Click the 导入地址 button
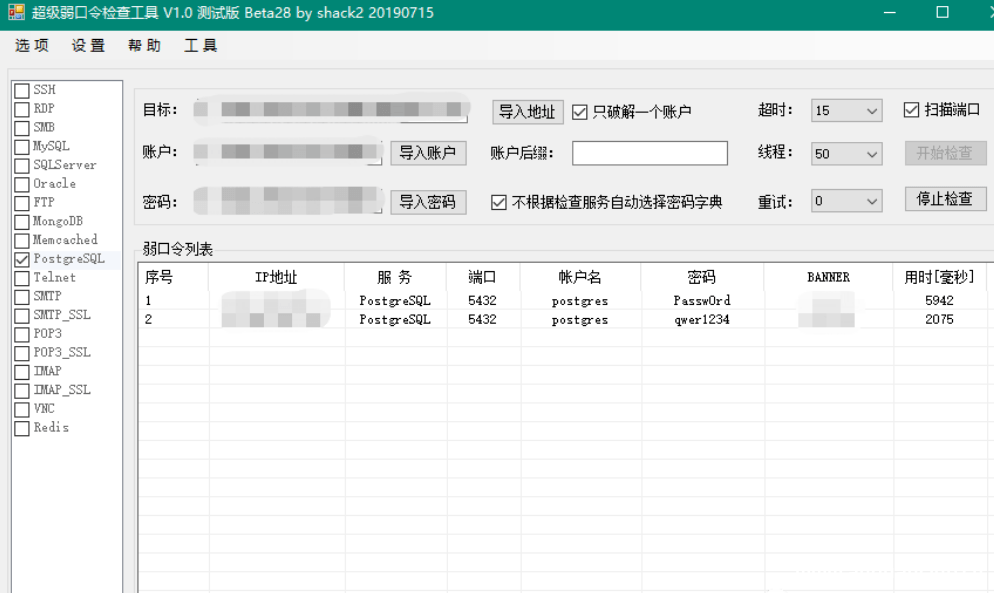The height and width of the screenshot is (593, 994). pyautogui.click(x=527, y=110)
